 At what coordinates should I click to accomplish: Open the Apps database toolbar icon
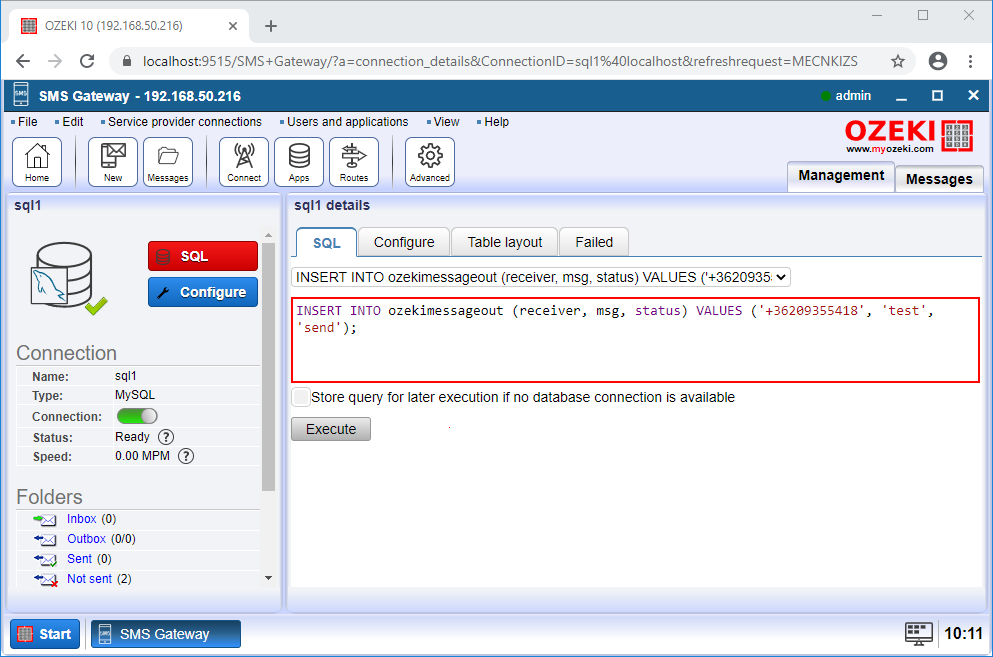pyautogui.click(x=299, y=162)
